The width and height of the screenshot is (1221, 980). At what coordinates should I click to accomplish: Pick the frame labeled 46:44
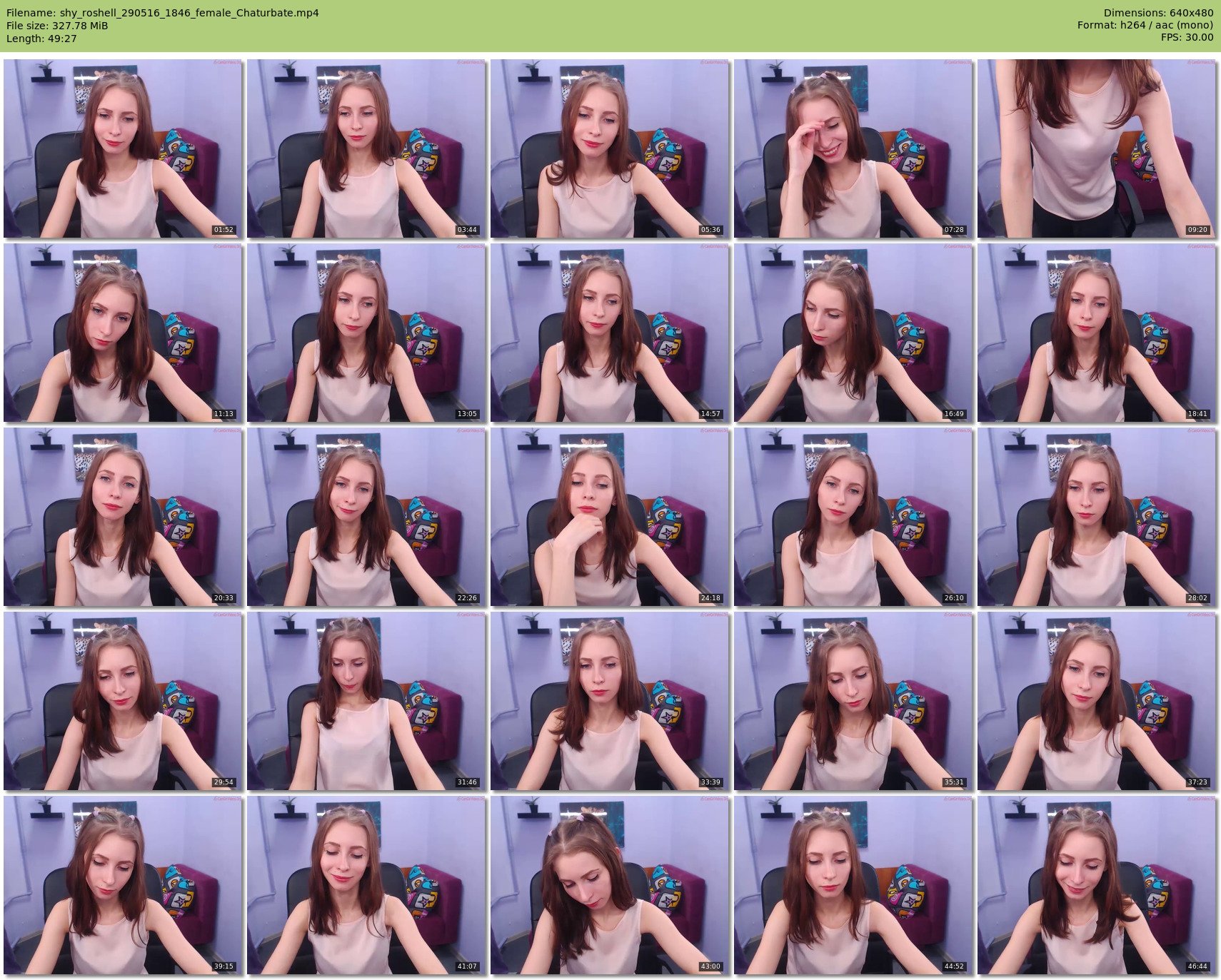point(1096,885)
